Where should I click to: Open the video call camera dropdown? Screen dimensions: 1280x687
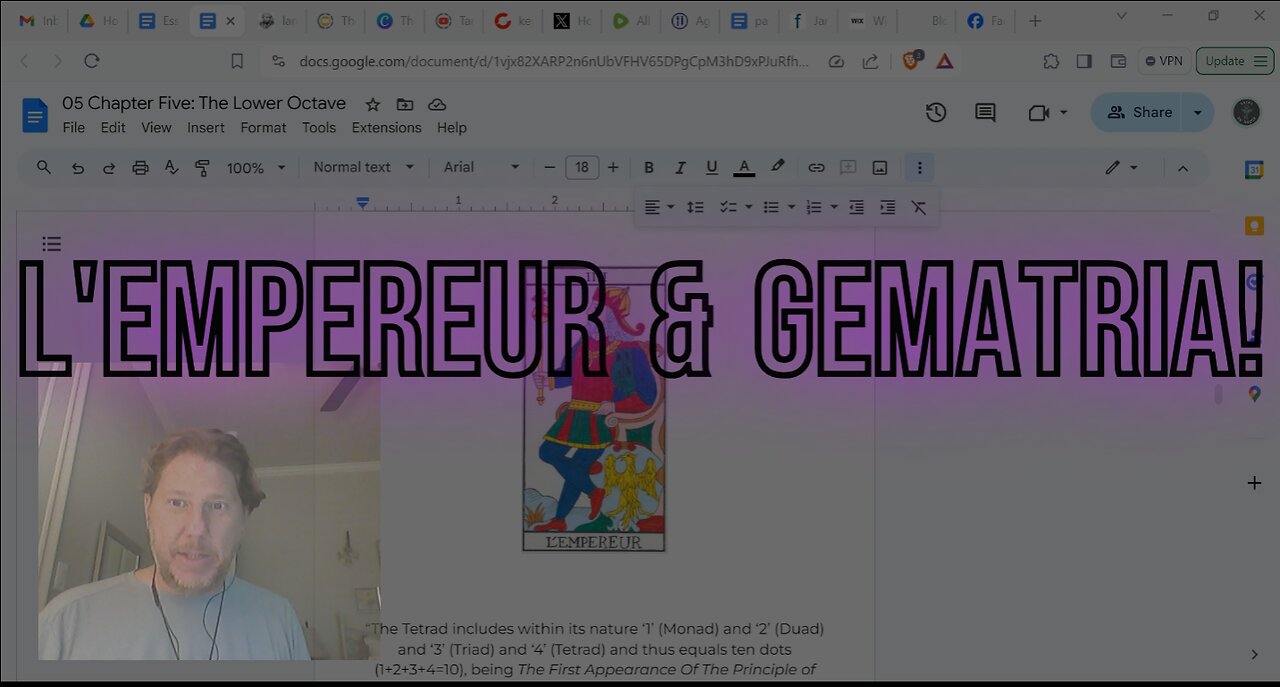(x=1047, y=113)
